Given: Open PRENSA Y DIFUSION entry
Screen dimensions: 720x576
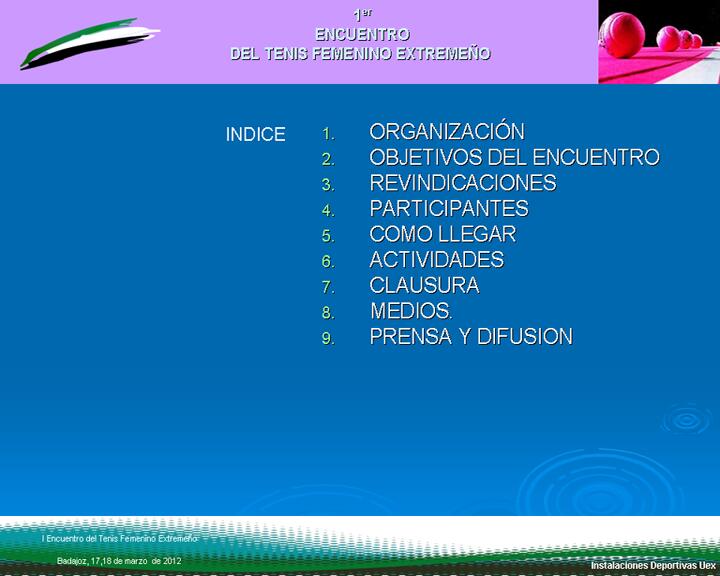Looking at the screenshot, I should (470, 337).
